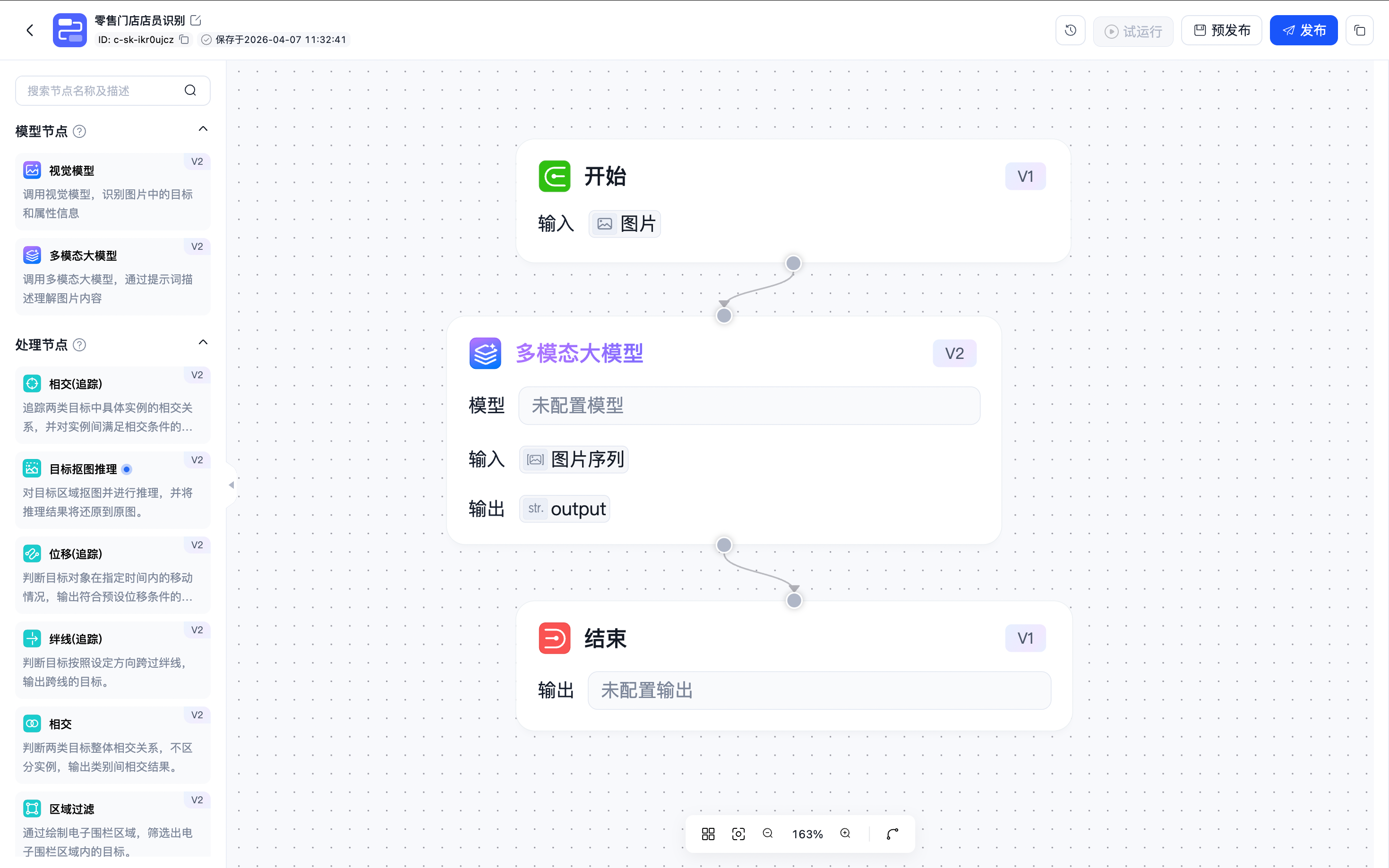The image size is (1389, 868).
Task: Go back using the top-left arrow
Action: tap(30, 30)
